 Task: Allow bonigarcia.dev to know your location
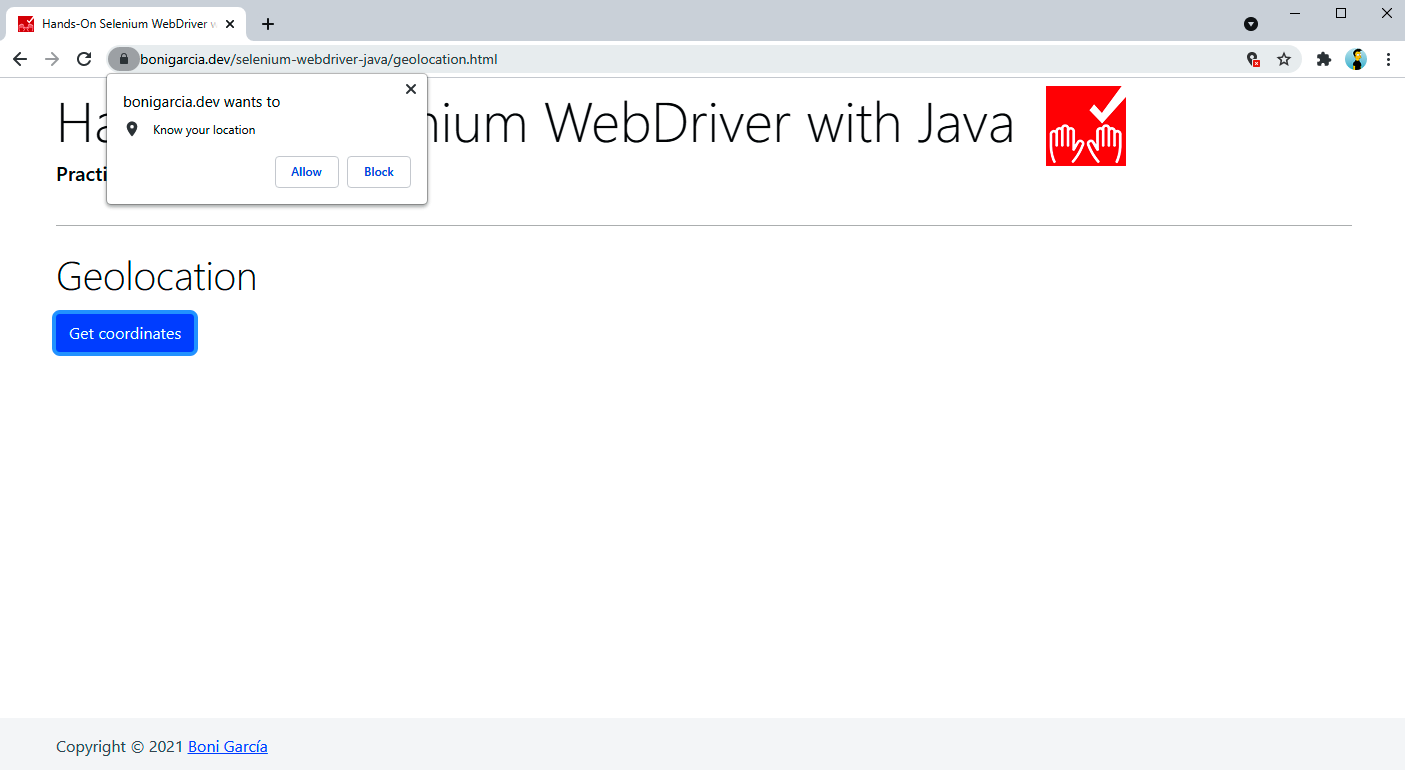(306, 172)
